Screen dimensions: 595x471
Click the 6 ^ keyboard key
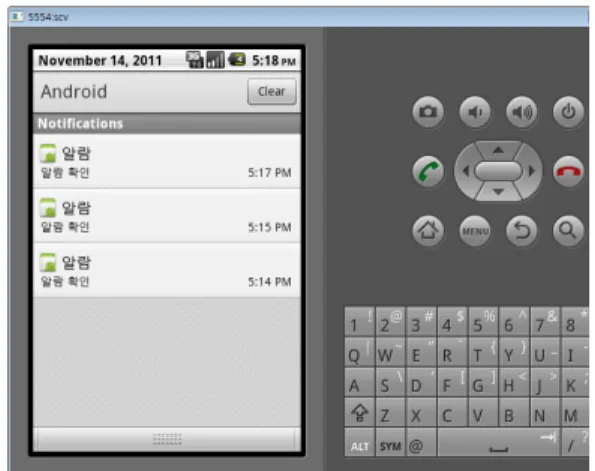pyautogui.click(x=514, y=322)
